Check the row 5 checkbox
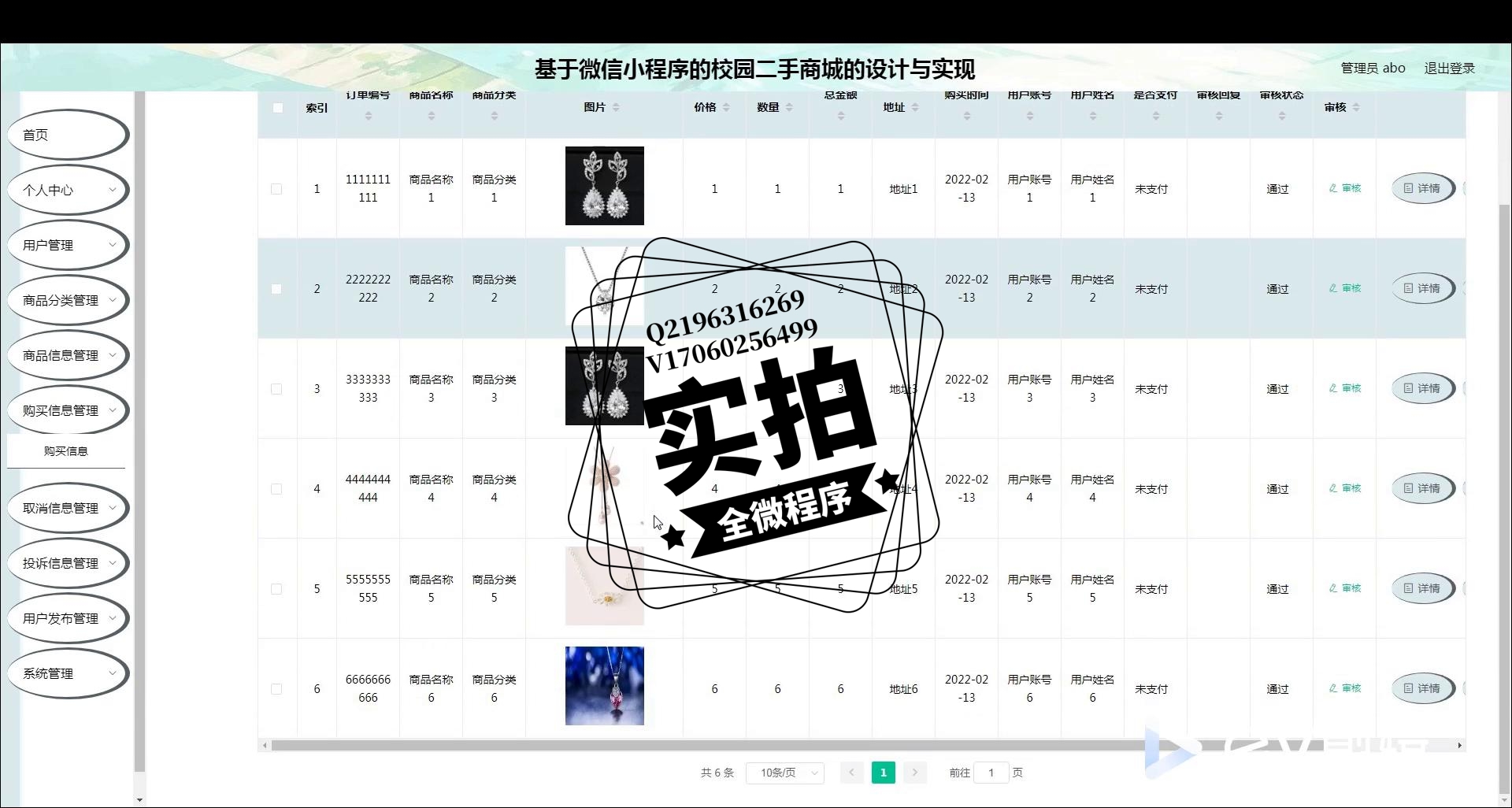This screenshot has width=1512, height=808. (x=276, y=589)
